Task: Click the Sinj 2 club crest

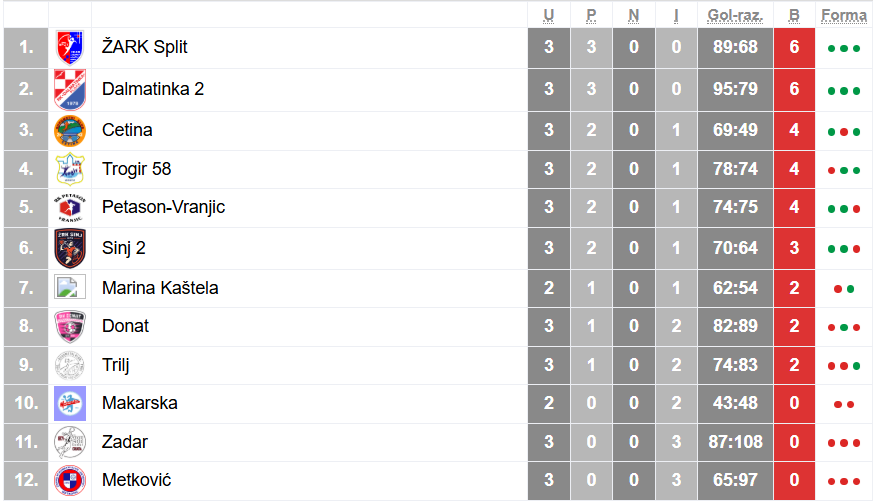Action: [x=70, y=248]
